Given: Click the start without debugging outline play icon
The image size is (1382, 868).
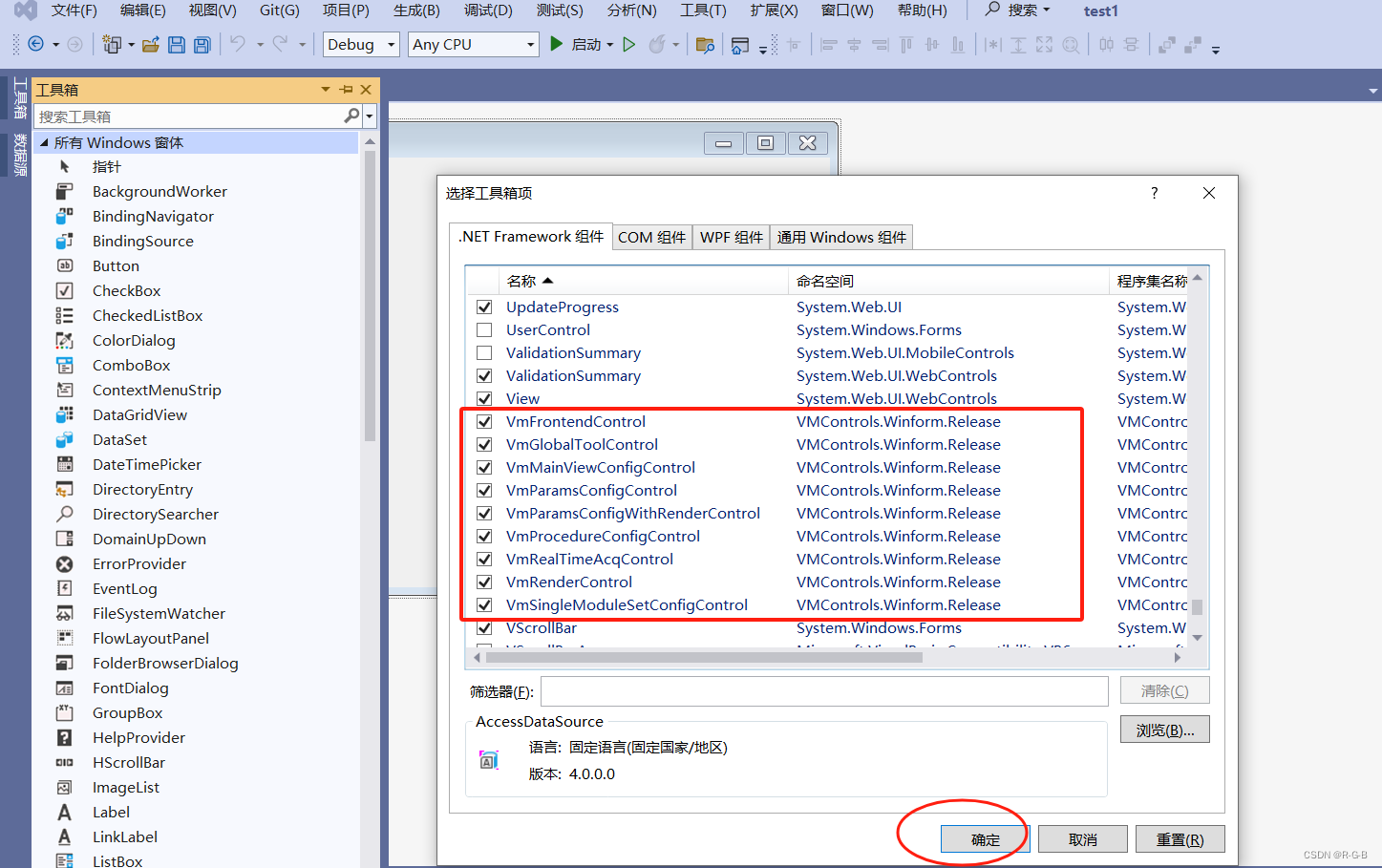Looking at the screenshot, I should pyautogui.click(x=629, y=44).
